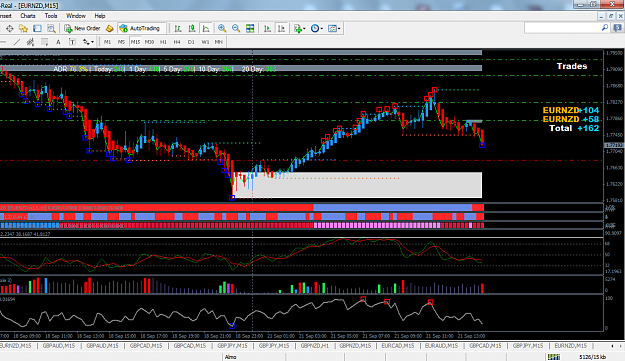This screenshot has height=361, width=625.
Task: Switch timeframe to M5
Action: [x=122, y=42]
